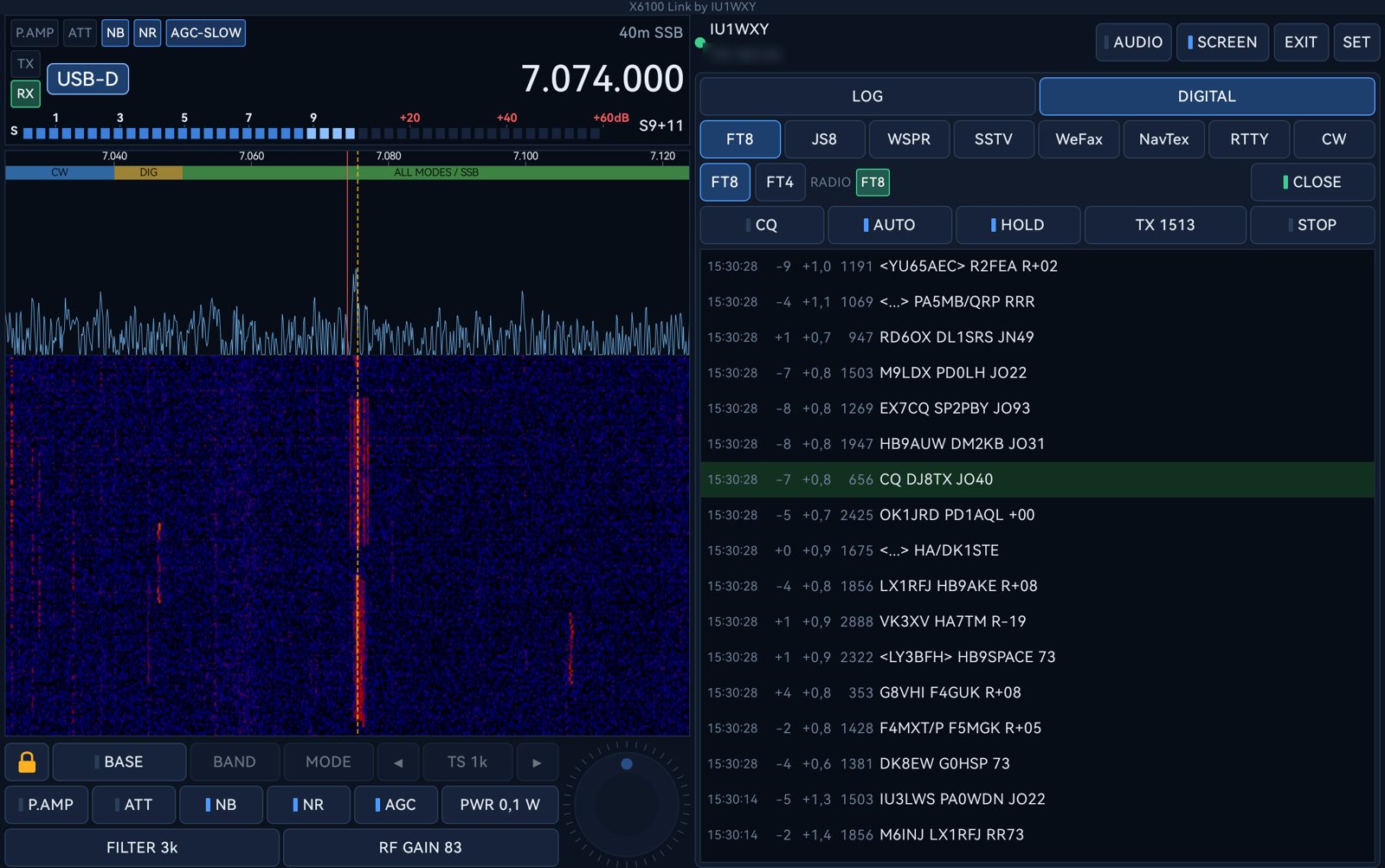The height and width of the screenshot is (868, 1385).
Task: Toggle the bottom AGC button
Action: [396, 804]
